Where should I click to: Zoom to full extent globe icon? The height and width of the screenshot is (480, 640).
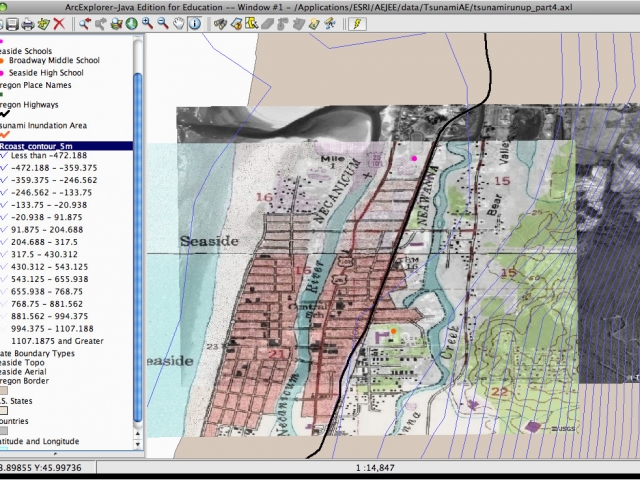click(131, 24)
